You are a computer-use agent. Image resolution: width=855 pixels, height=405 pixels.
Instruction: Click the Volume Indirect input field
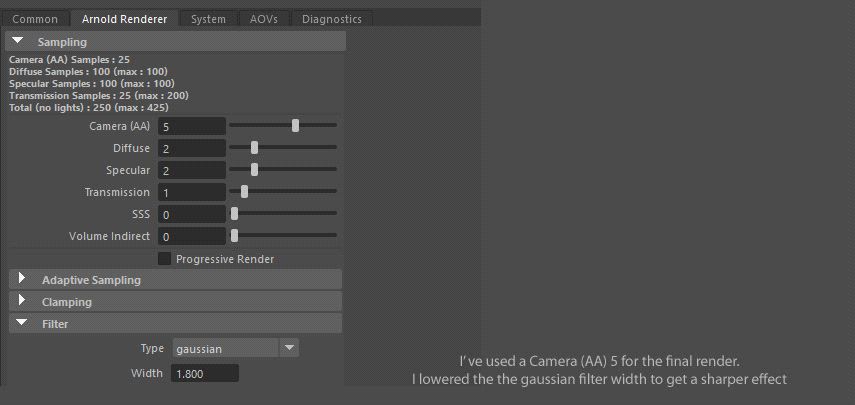191,236
